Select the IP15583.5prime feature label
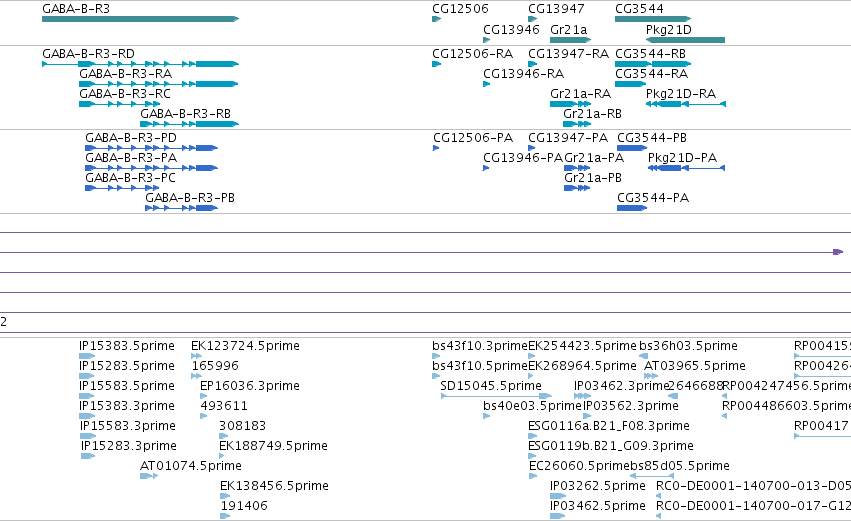Screen dimensions: 851x521 coord(127,386)
